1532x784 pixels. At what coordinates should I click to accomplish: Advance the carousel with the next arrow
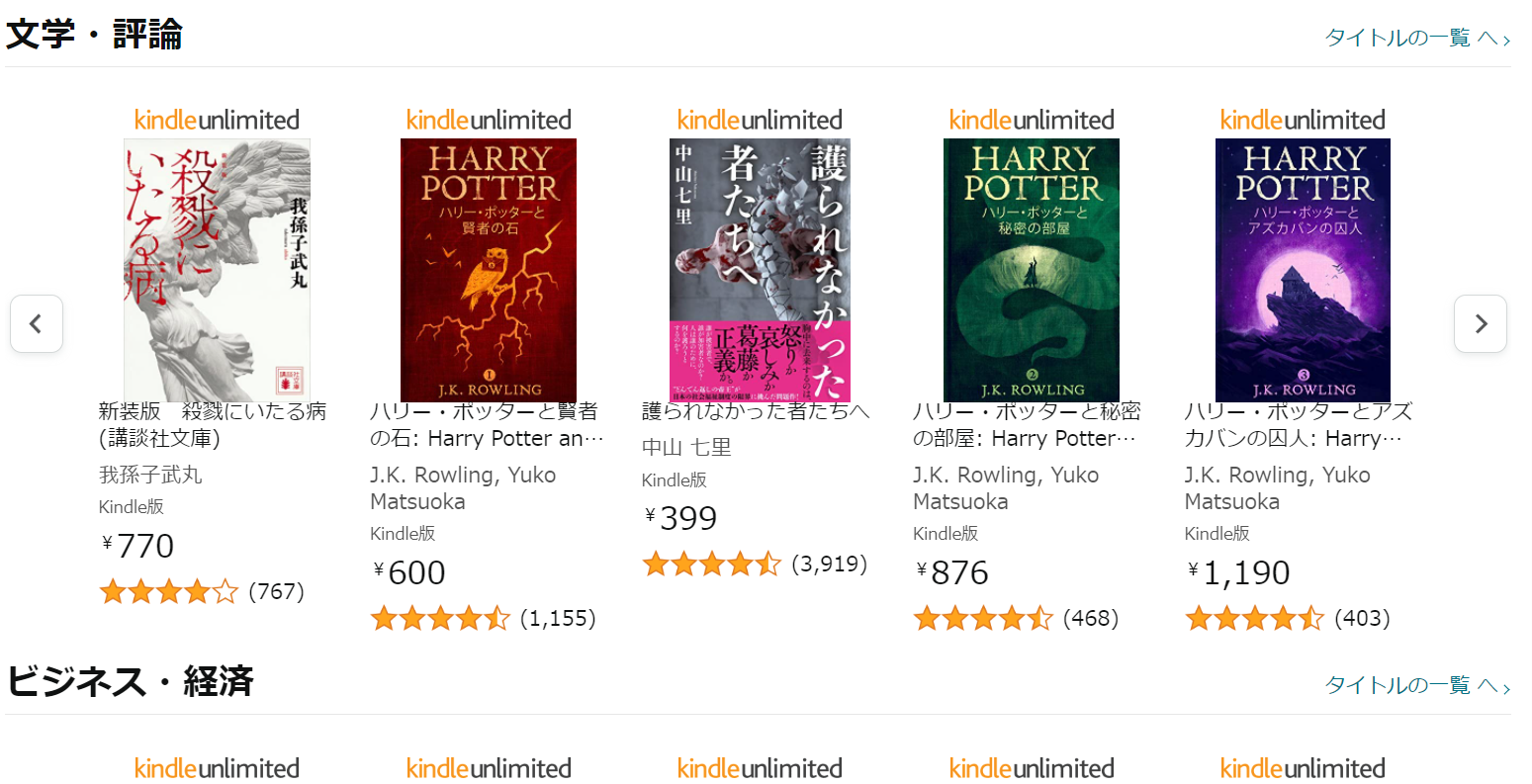[1480, 323]
